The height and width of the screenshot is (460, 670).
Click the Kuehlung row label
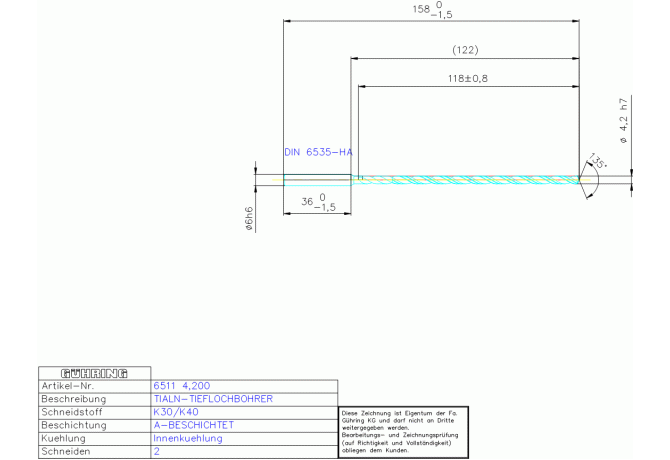coord(64,438)
